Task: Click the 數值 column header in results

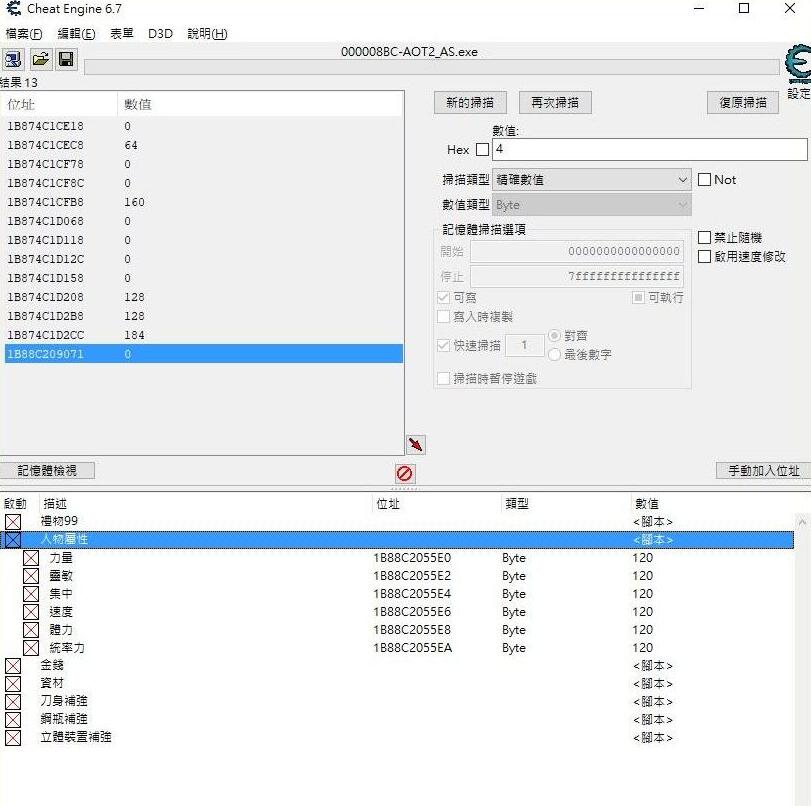Action: point(260,105)
